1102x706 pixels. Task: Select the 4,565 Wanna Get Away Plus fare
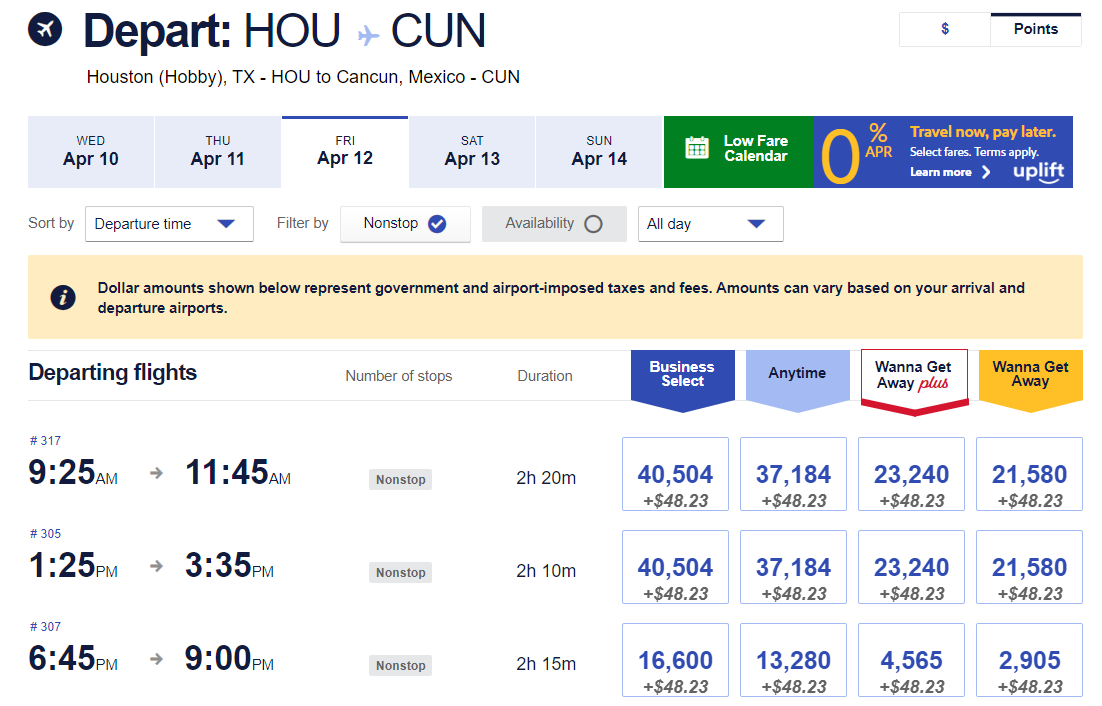(911, 659)
